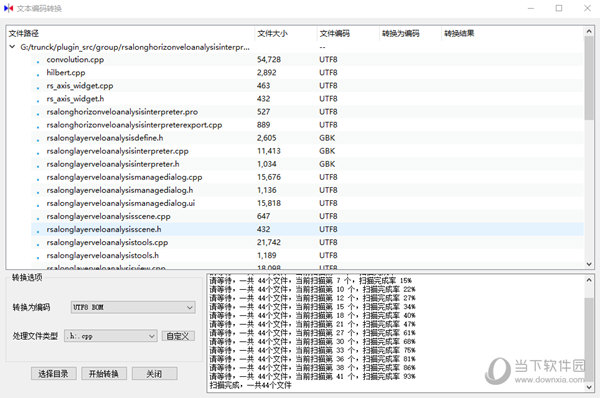
Task: Open the 处理文件类型 file type dropdown
Action: [x=111, y=336]
